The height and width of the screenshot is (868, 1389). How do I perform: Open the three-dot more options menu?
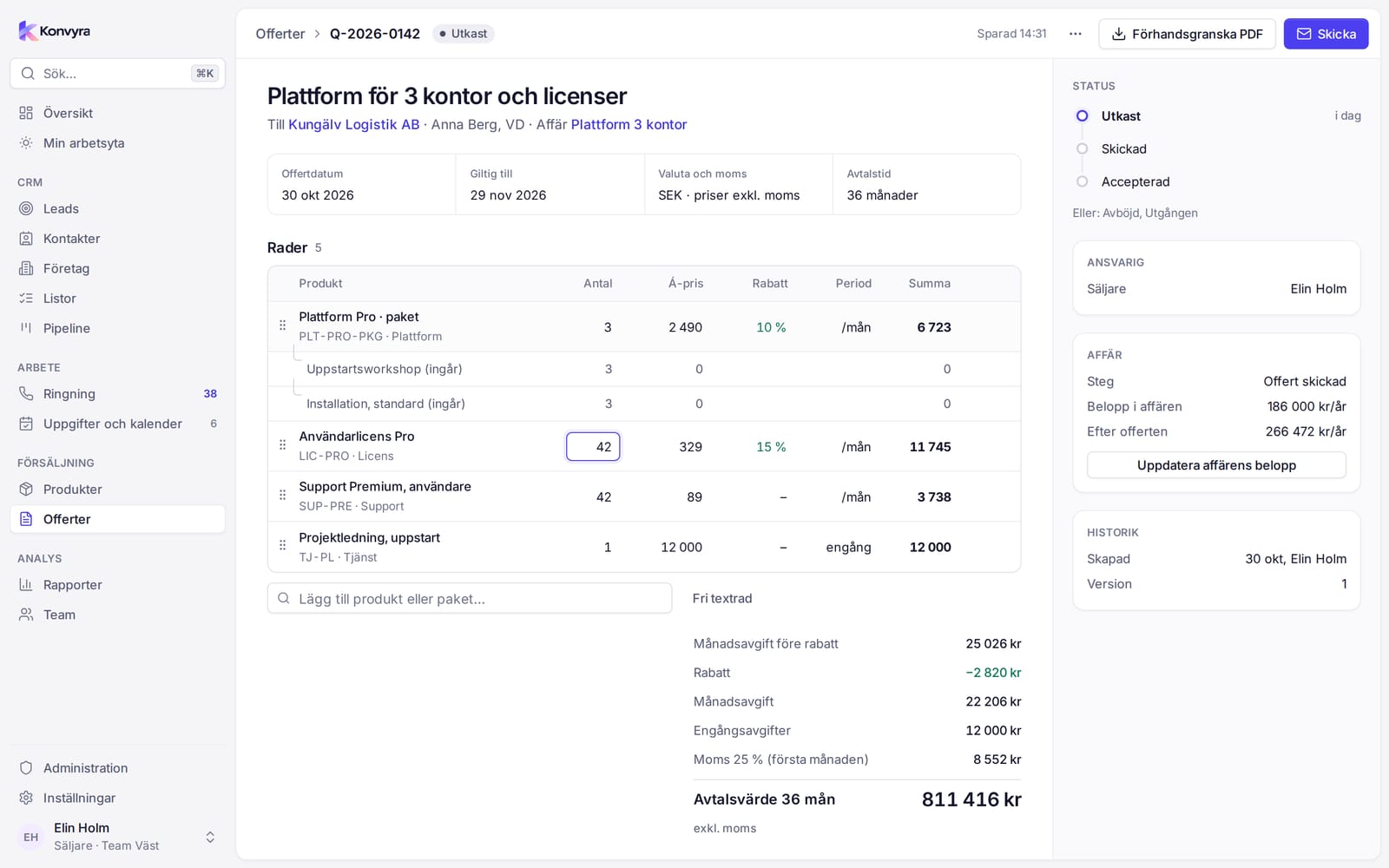coord(1076,34)
